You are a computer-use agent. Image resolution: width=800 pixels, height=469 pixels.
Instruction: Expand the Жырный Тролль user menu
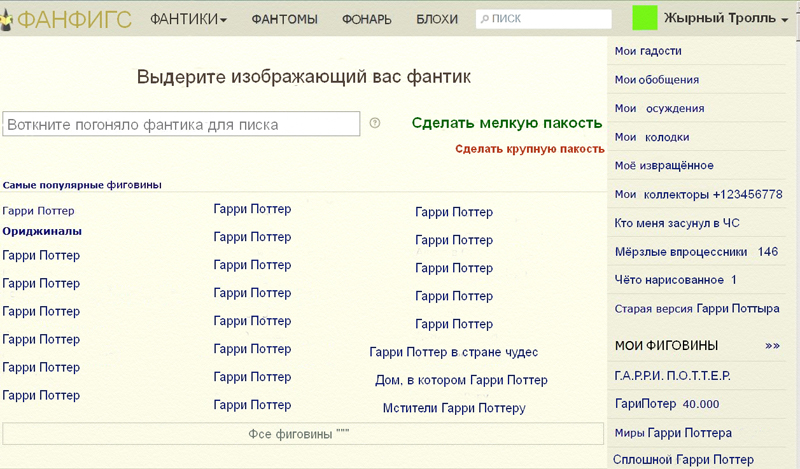click(726, 18)
